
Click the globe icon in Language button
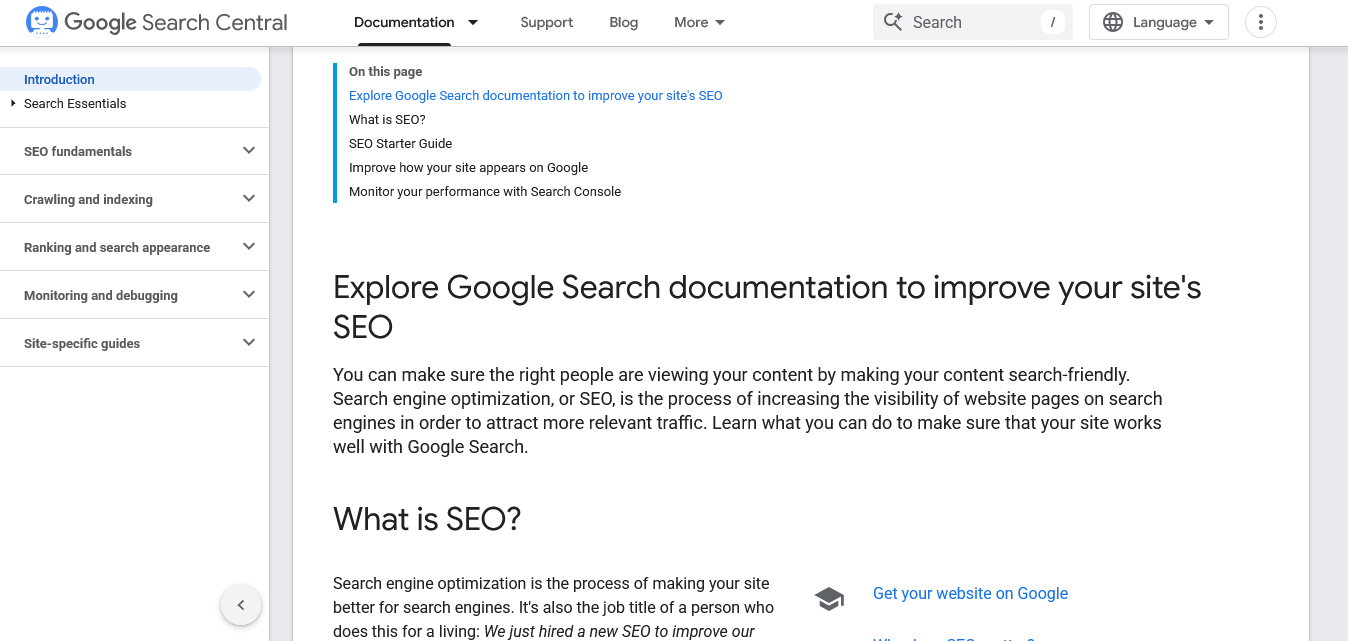(1113, 22)
